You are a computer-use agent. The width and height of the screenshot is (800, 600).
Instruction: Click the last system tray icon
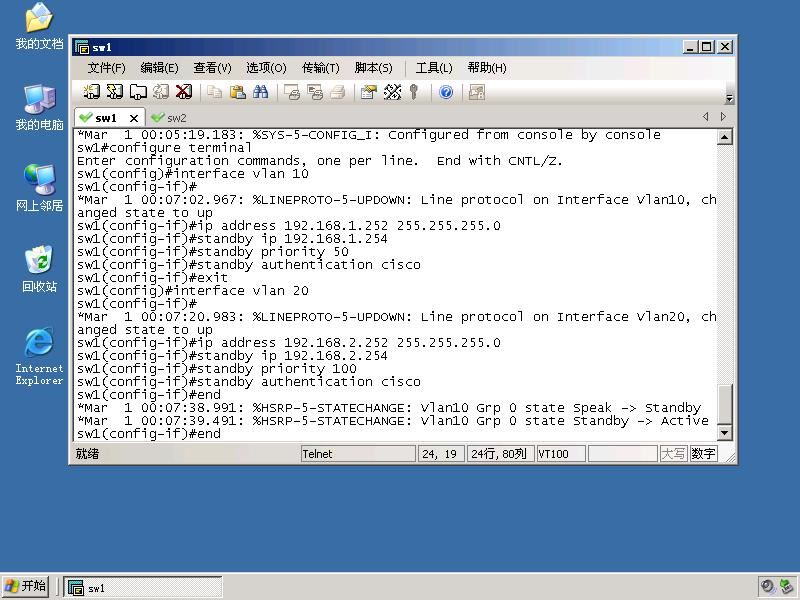point(787,586)
